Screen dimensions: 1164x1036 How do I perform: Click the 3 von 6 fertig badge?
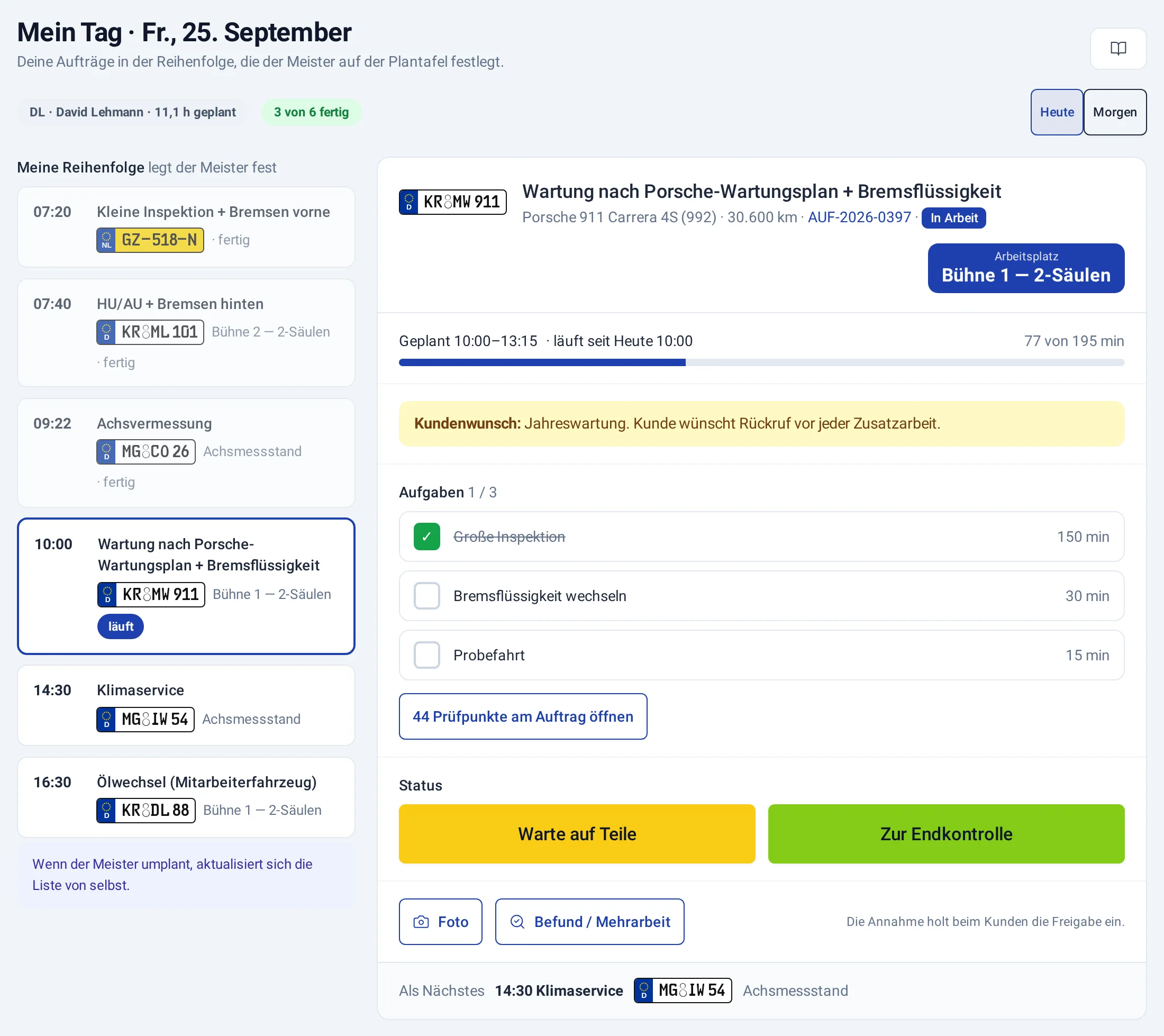pos(311,112)
